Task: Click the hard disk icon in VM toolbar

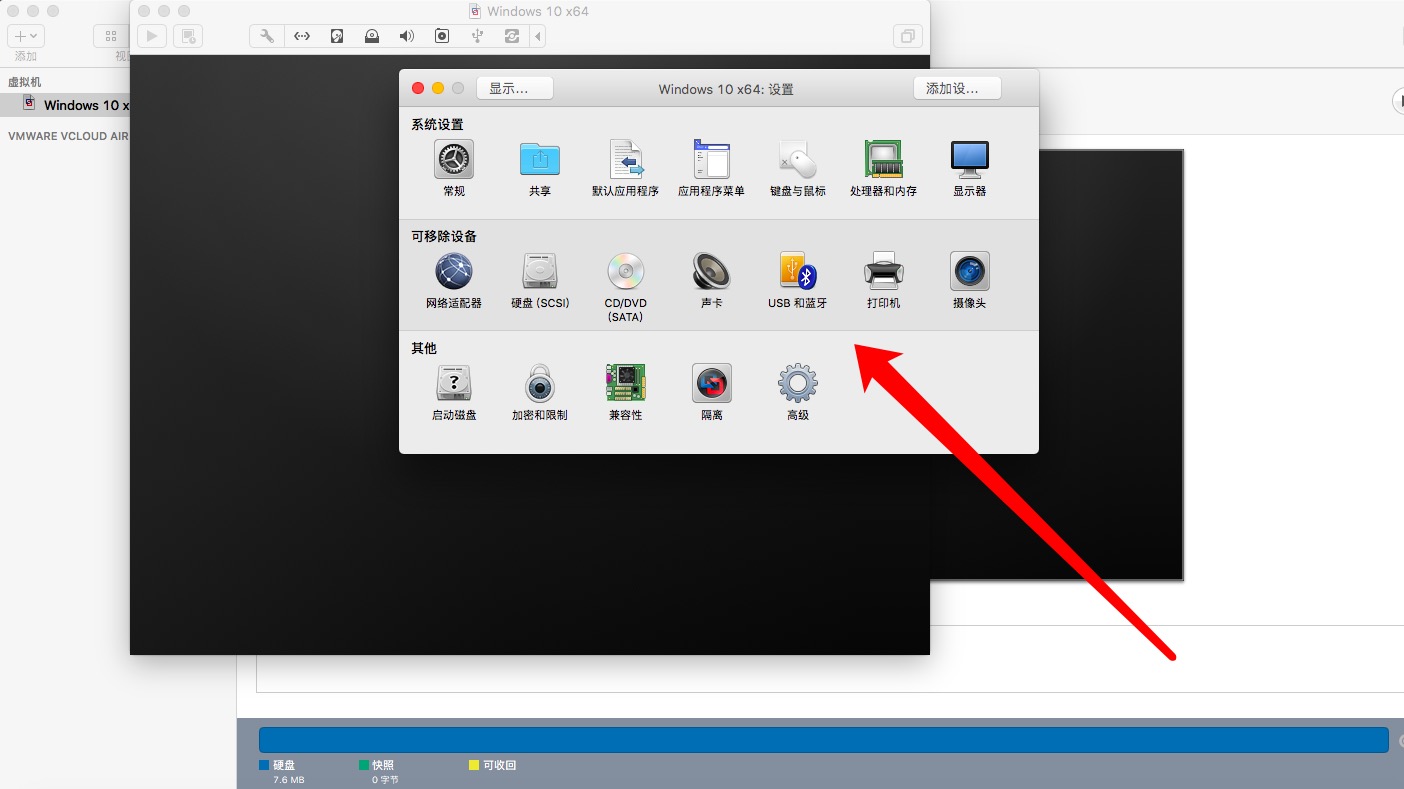Action: pos(337,36)
